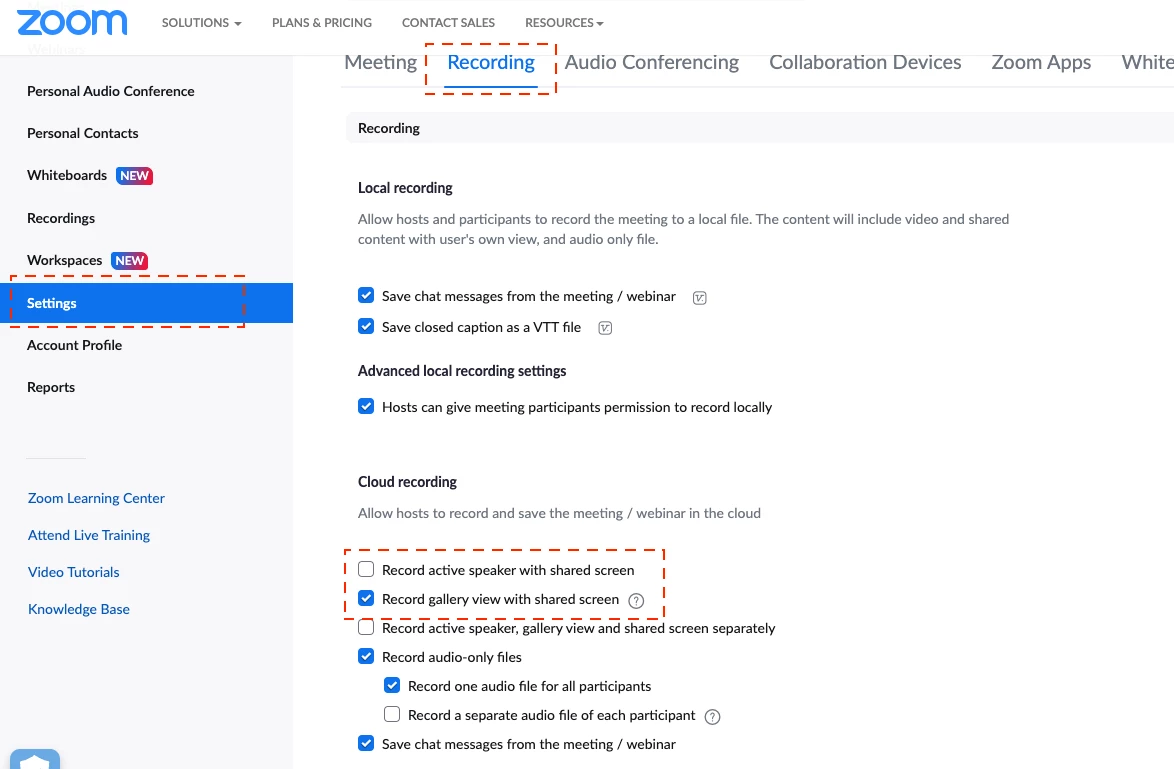Open the Collaboration Devices tab
1174x769 pixels.
click(x=866, y=62)
